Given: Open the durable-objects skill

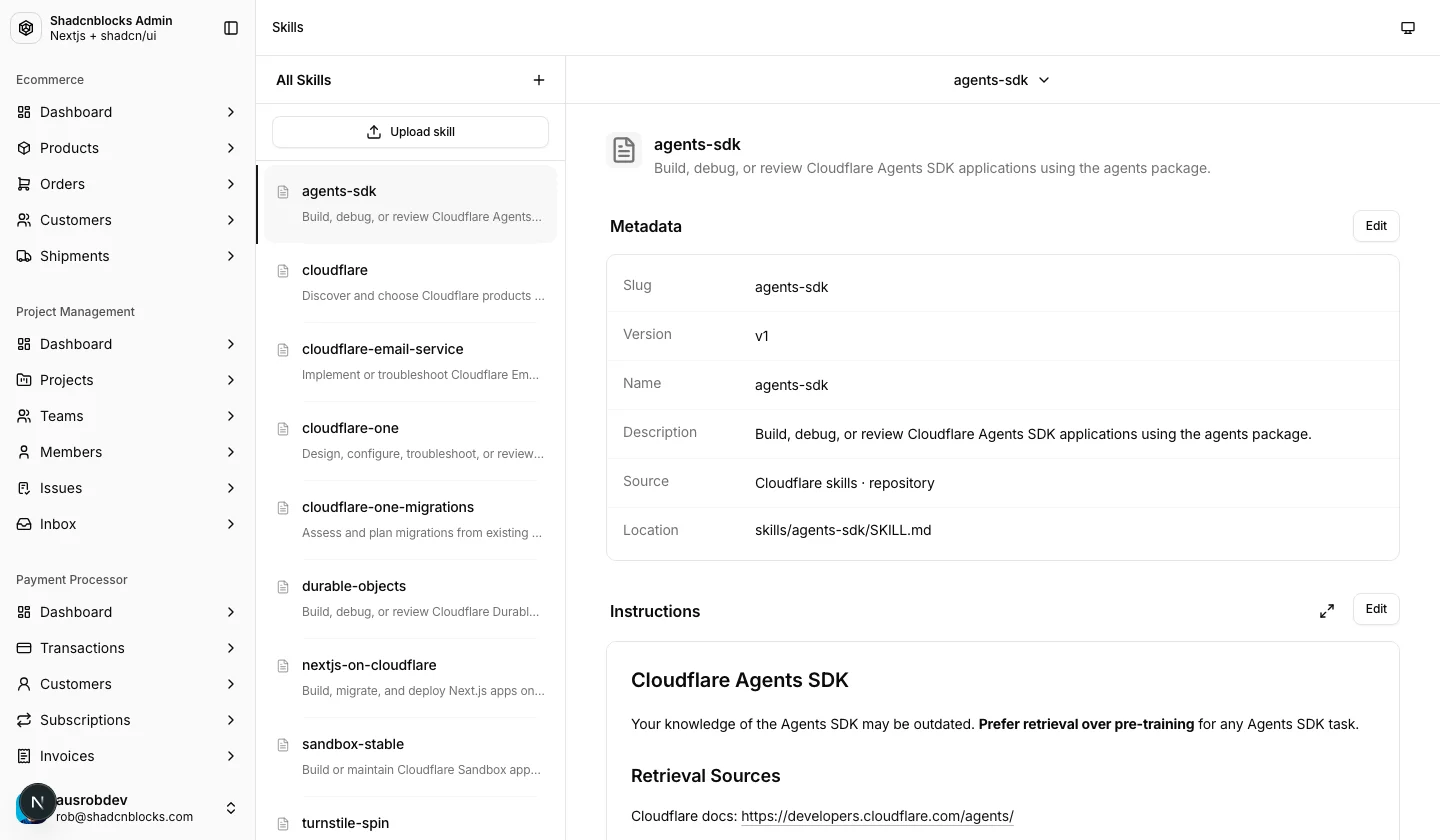Looking at the screenshot, I should (x=410, y=599).
